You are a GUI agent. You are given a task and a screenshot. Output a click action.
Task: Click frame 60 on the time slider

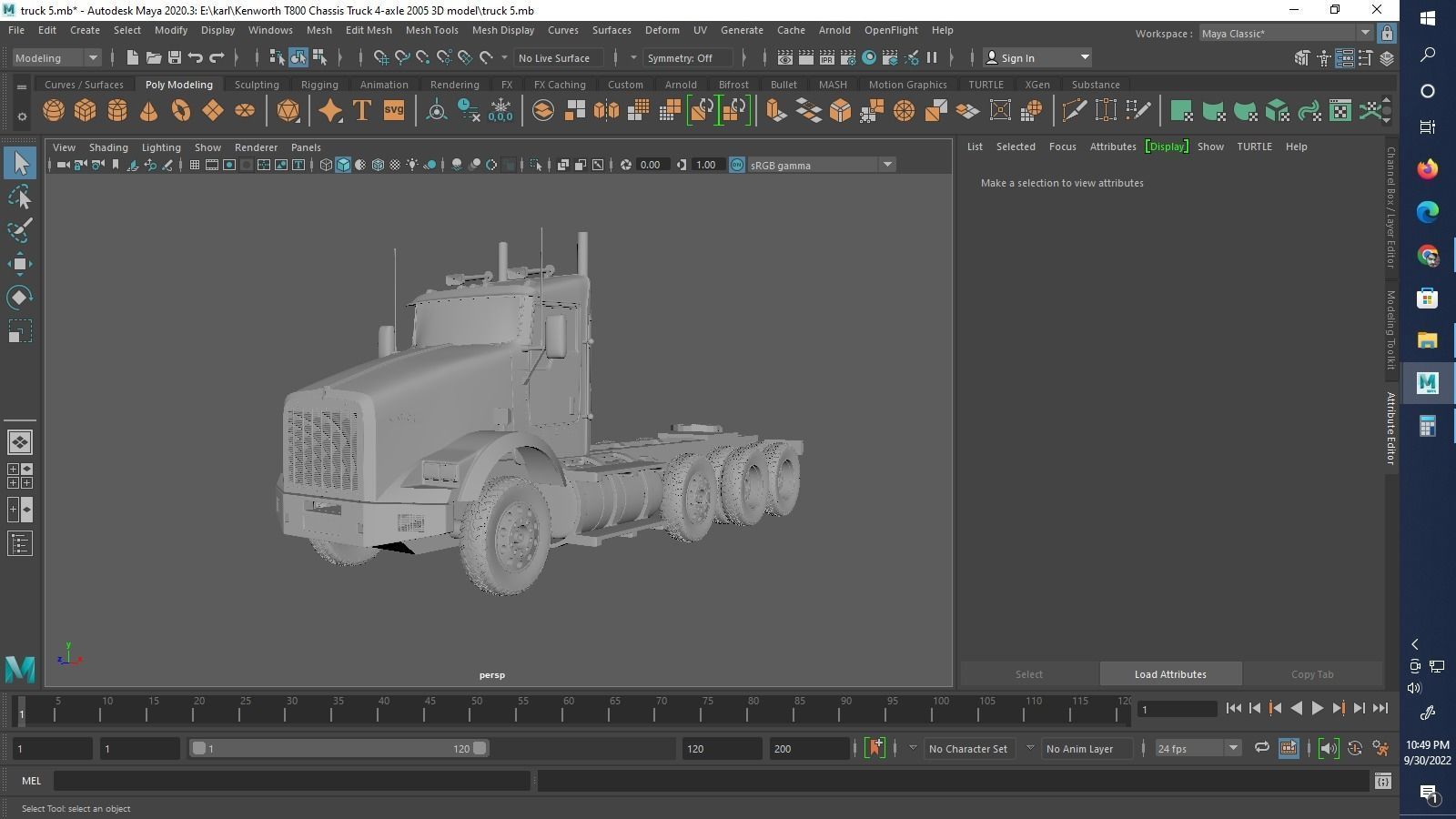point(569,709)
